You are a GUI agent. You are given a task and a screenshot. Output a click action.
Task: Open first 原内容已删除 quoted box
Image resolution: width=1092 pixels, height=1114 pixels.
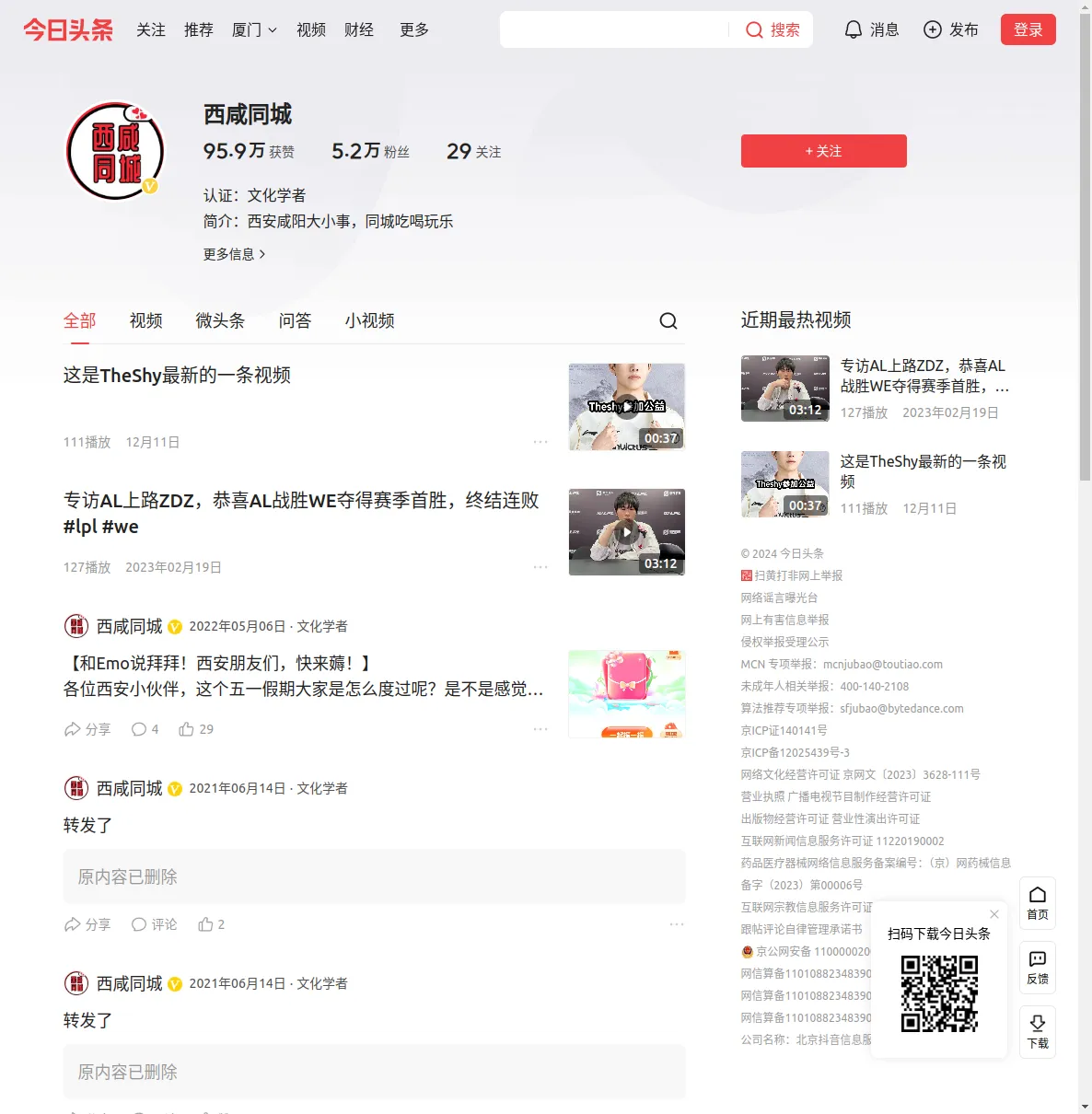pyautogui.click(x=375, y=876)
